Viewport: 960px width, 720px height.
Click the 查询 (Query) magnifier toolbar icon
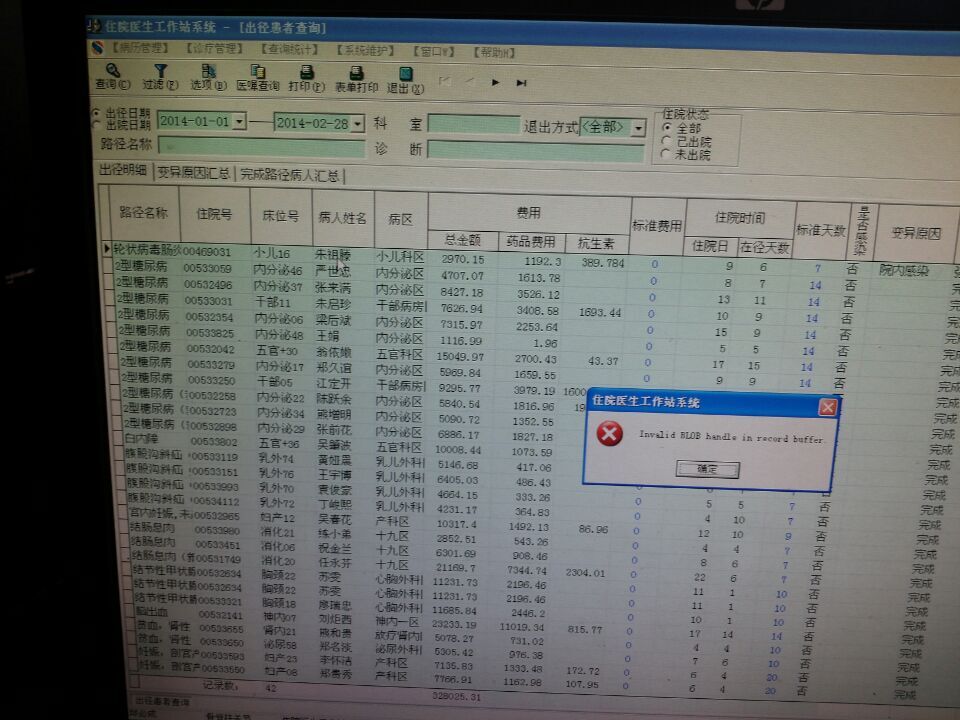coord(113,70)
